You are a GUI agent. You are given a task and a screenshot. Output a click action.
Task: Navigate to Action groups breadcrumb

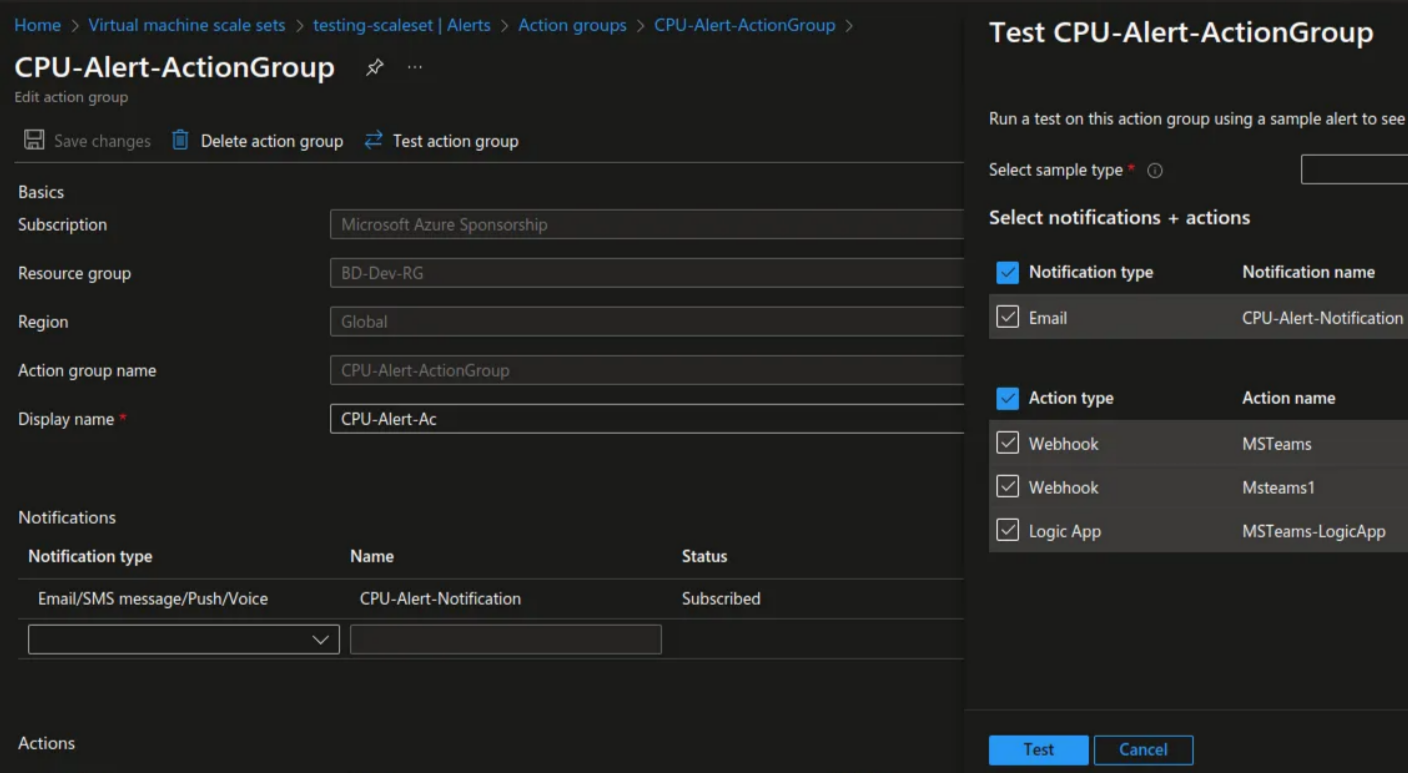(572, 25)
